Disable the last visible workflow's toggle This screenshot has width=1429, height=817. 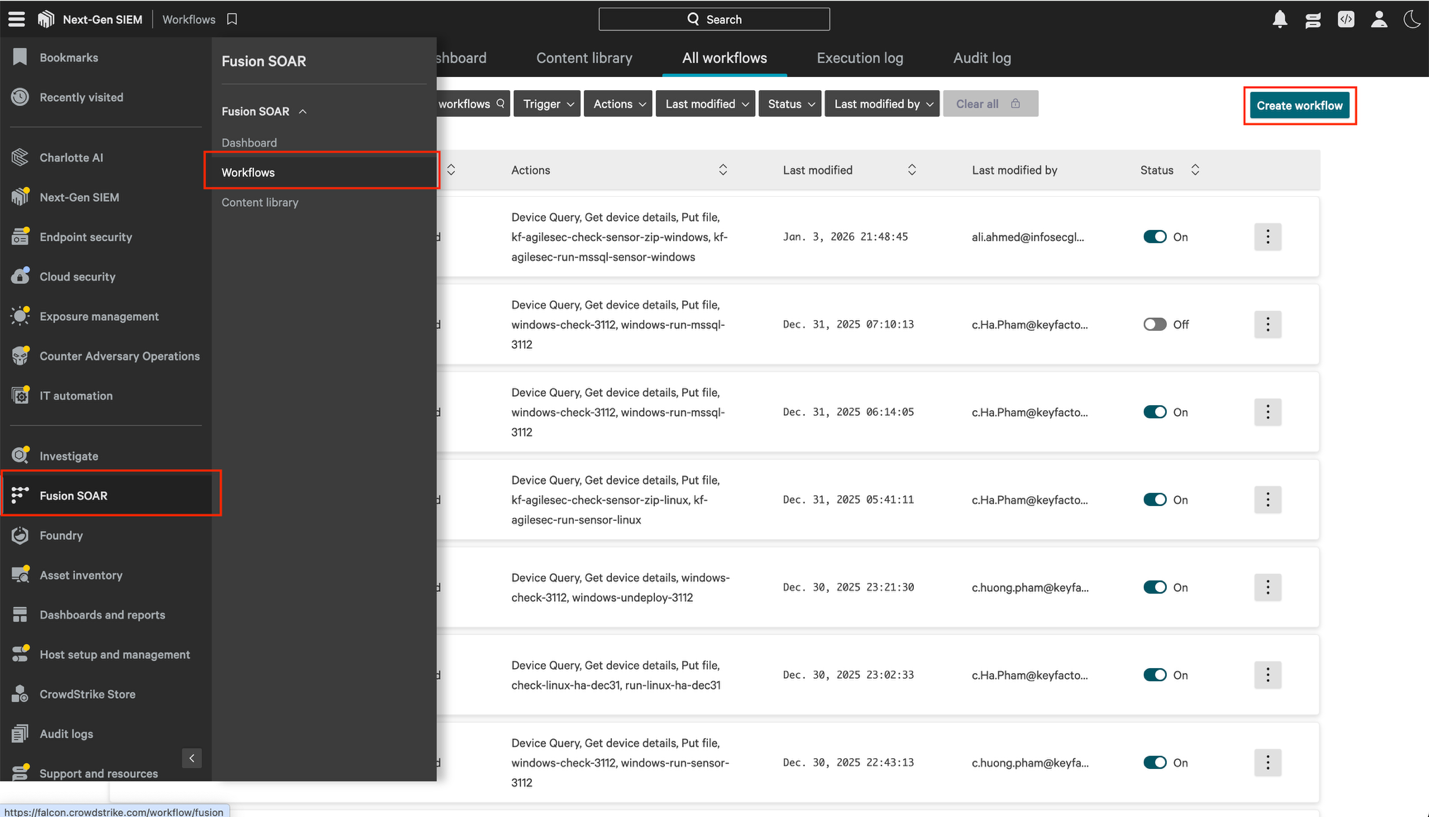pos(1154,762)
